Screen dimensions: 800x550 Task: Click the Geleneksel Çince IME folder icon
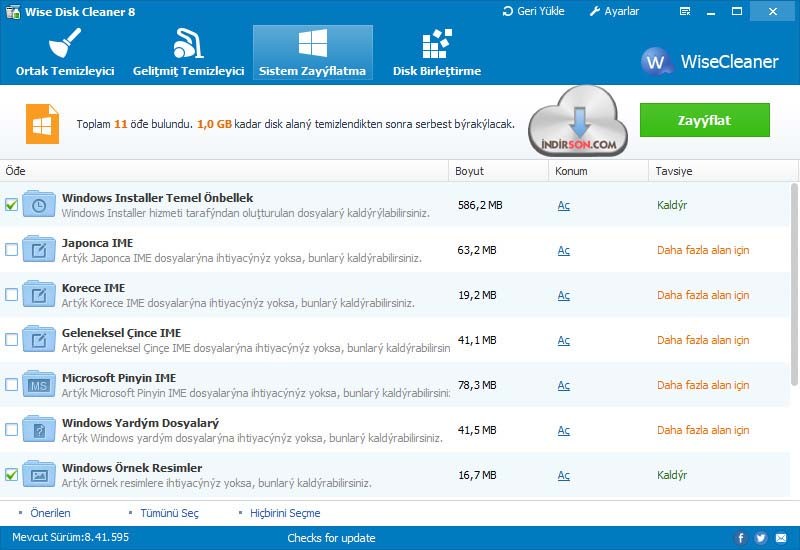[39, 339]
